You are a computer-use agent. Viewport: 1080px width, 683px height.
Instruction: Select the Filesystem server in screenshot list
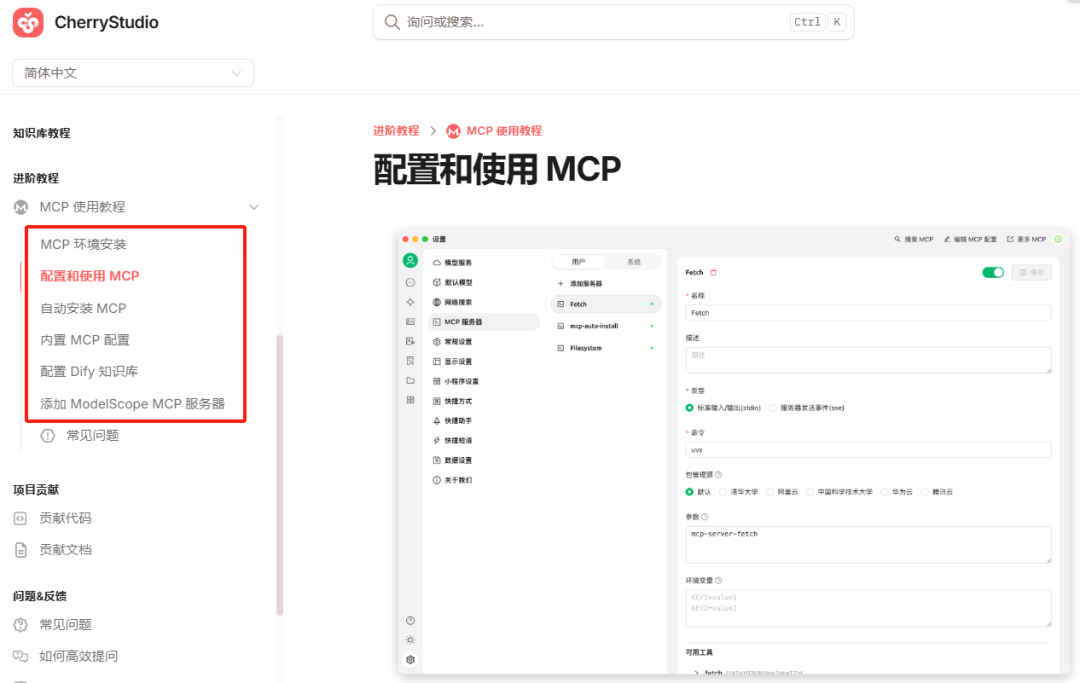coord(606,348)
